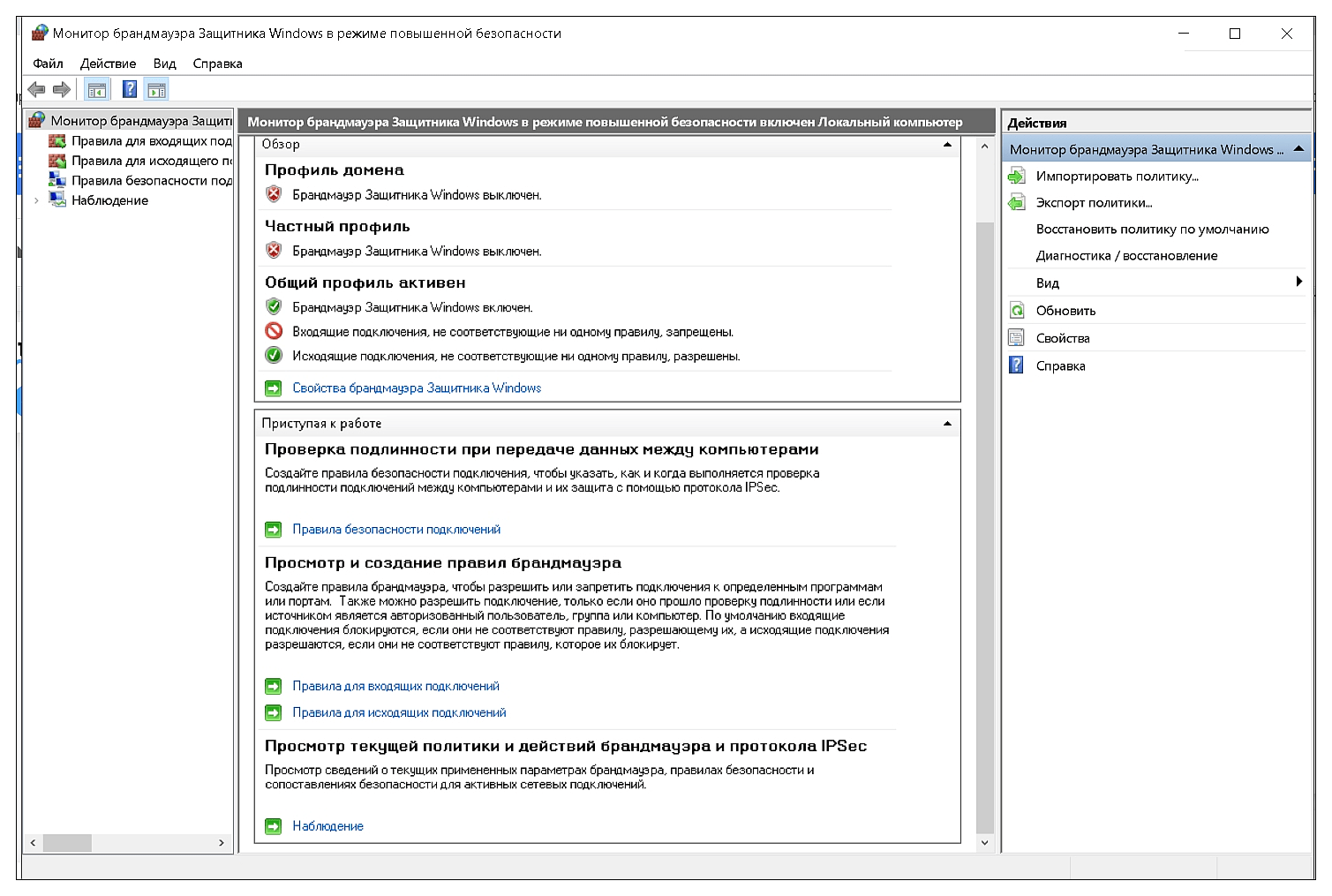The width and height of the screenshot is (1332, 896).
Task: Click the inbound rules tree icon
Action: (57, 141)
